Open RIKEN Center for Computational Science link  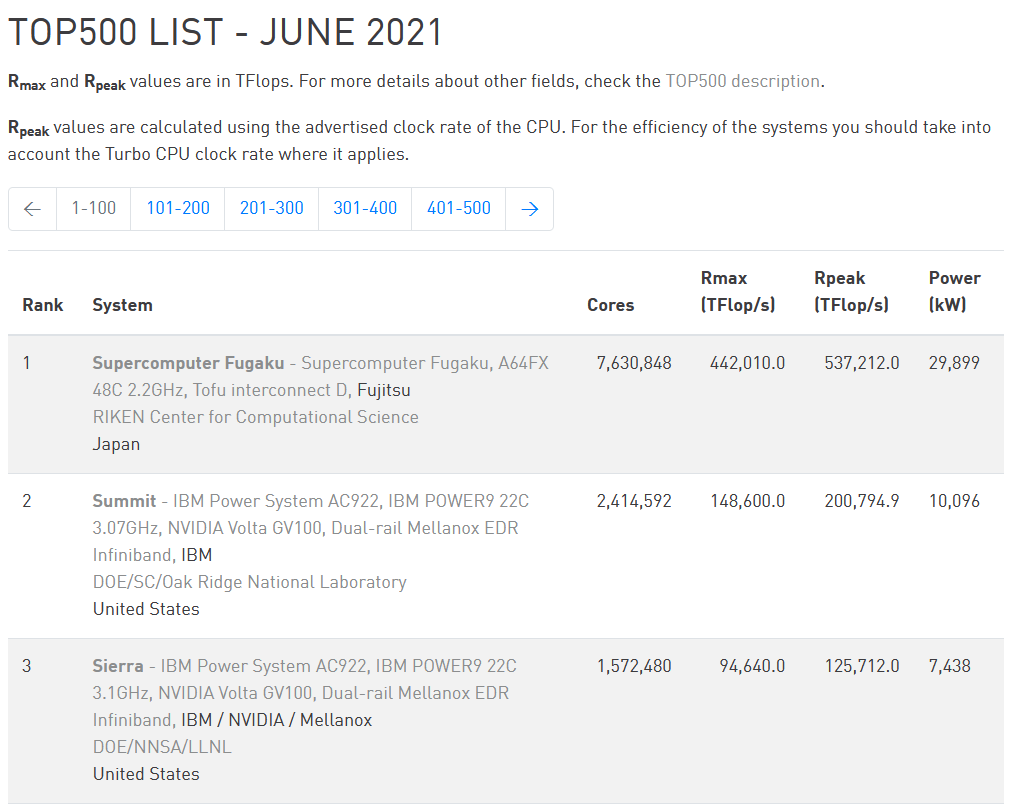point(256,418)
